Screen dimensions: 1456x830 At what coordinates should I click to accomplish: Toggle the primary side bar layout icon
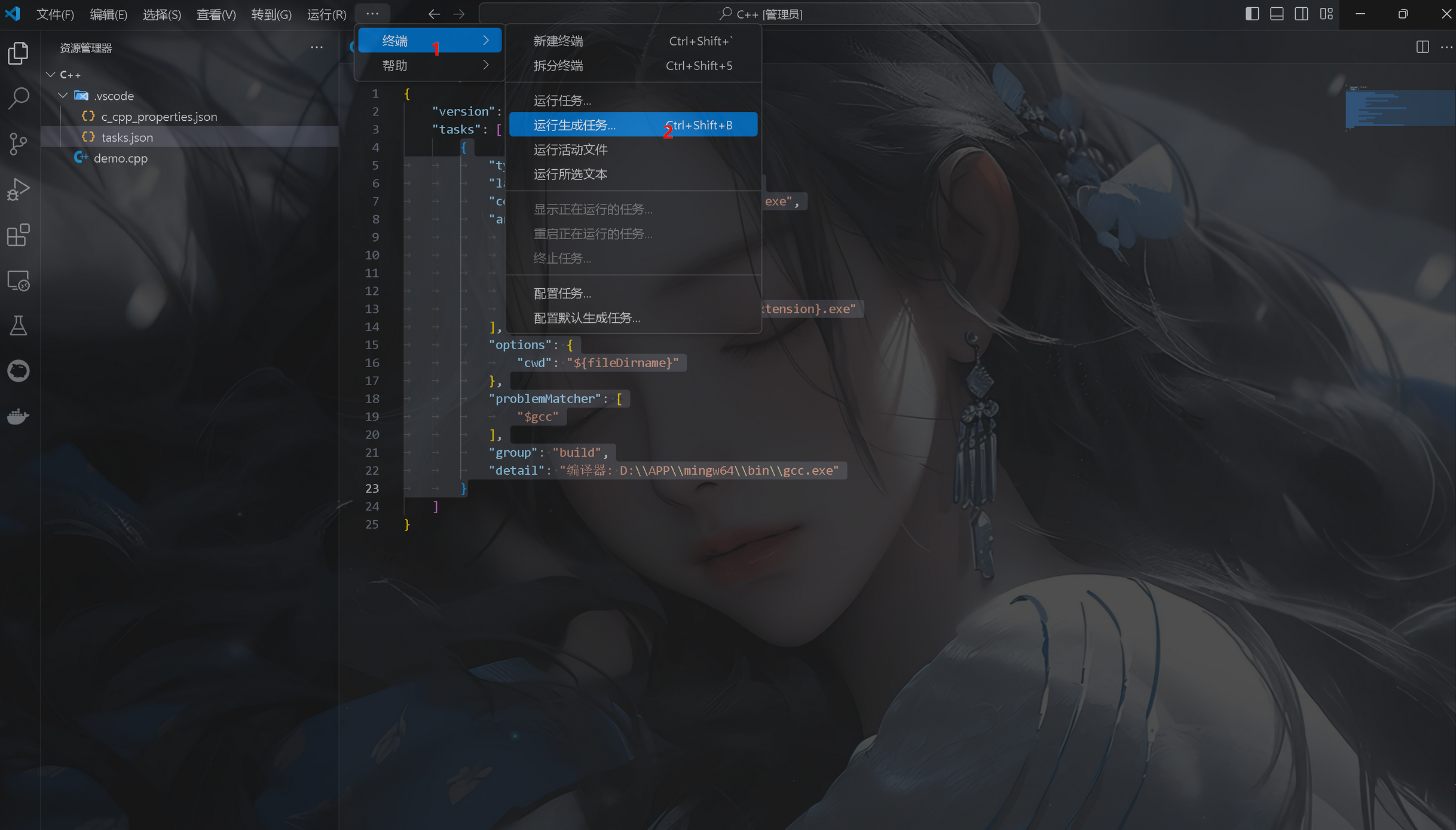tap(1252, 14)
